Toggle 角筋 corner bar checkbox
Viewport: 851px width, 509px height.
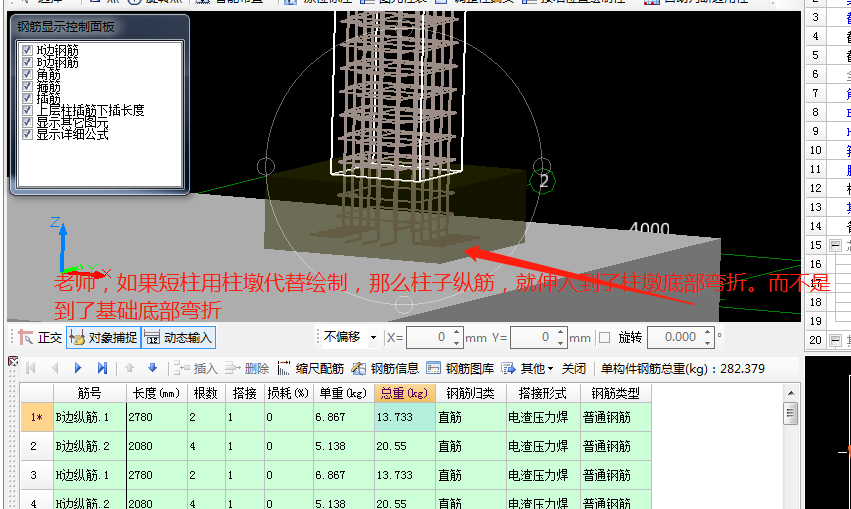pyautogui.click(x=27, y=74)
